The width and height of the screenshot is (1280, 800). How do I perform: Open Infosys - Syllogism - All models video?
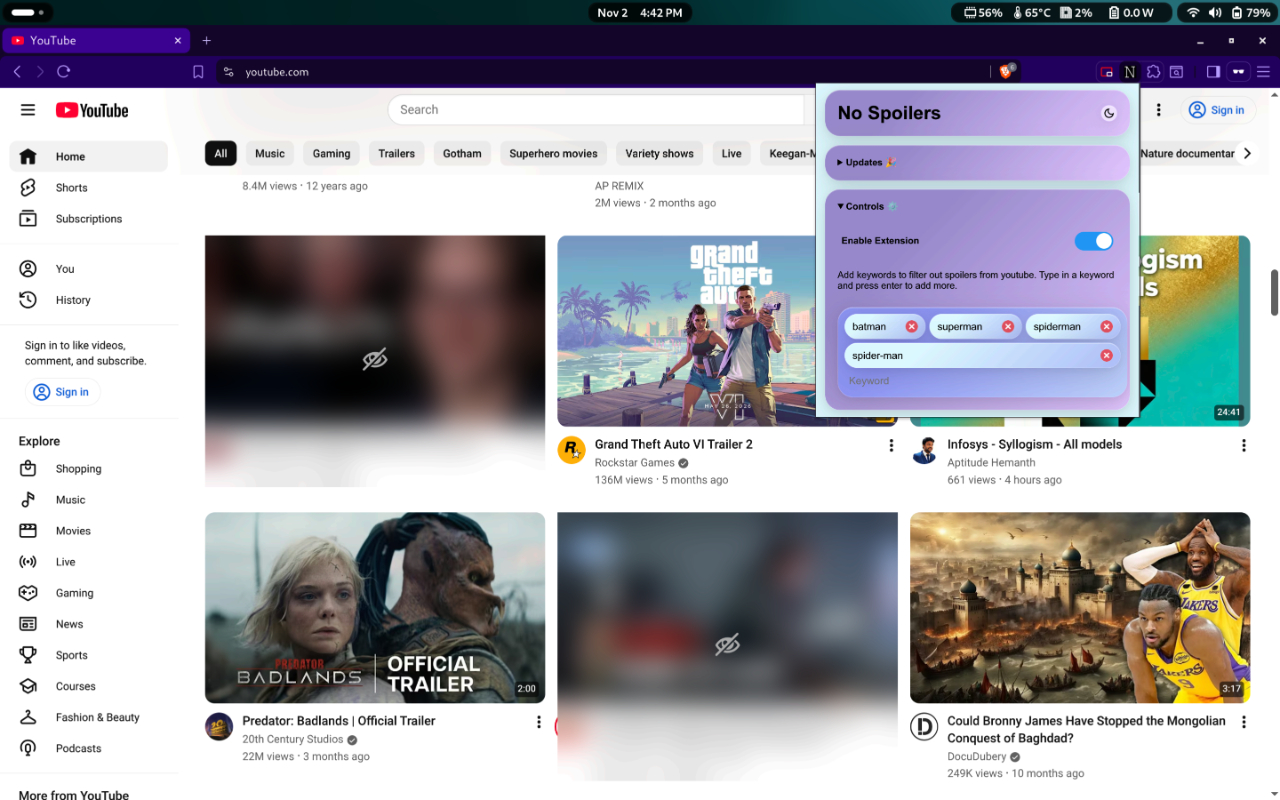(1035, 445)
